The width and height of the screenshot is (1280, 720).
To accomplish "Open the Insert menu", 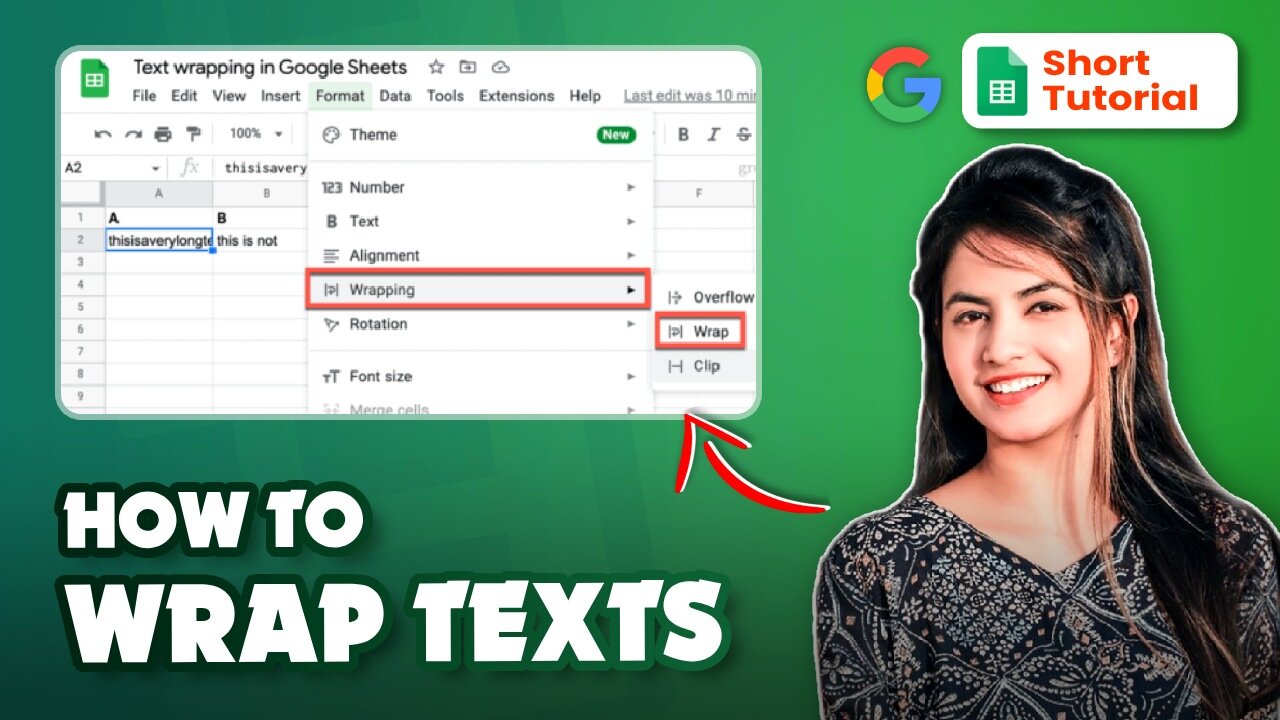I will 281,96.
